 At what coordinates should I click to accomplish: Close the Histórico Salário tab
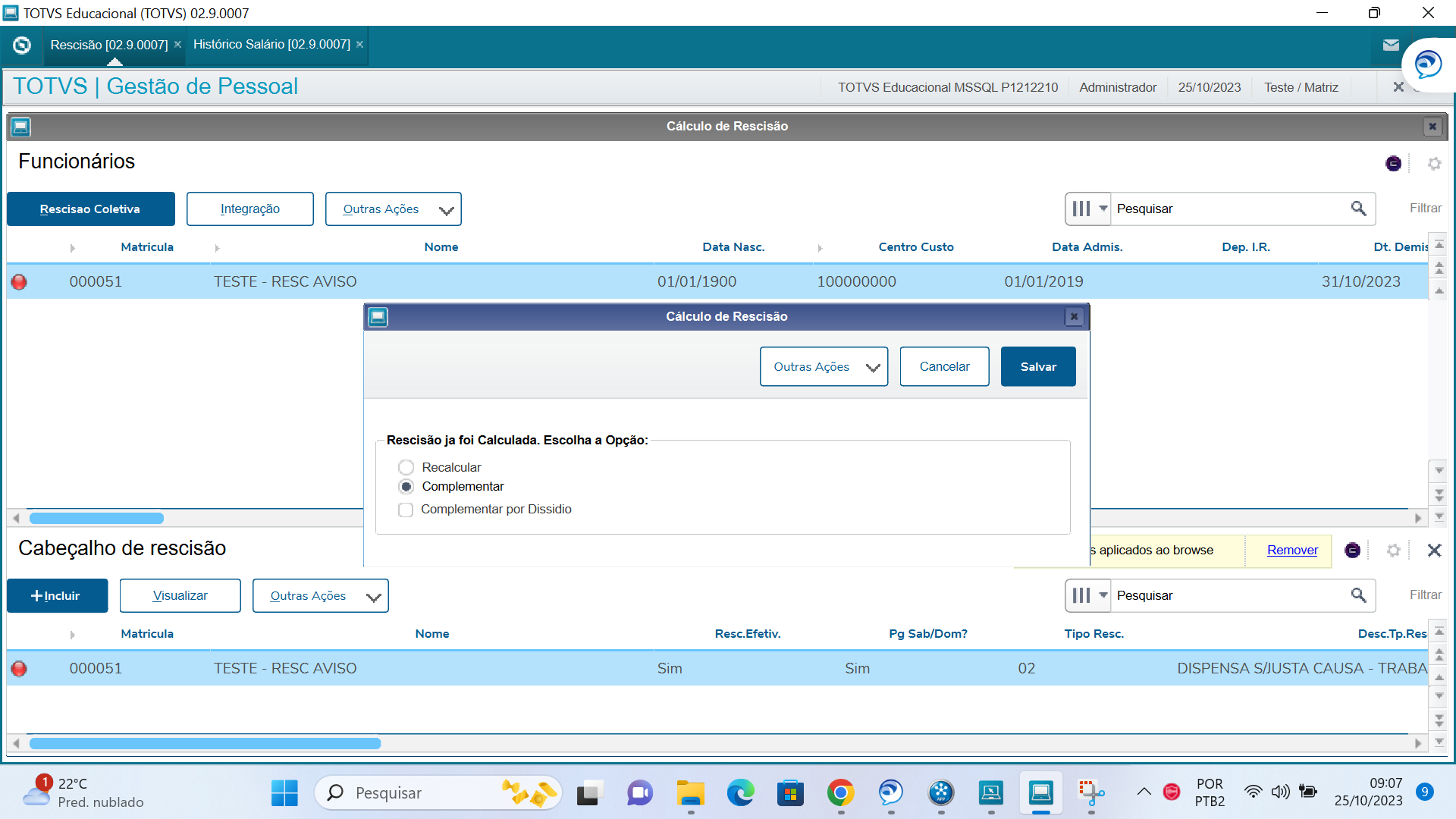(359, 44)
